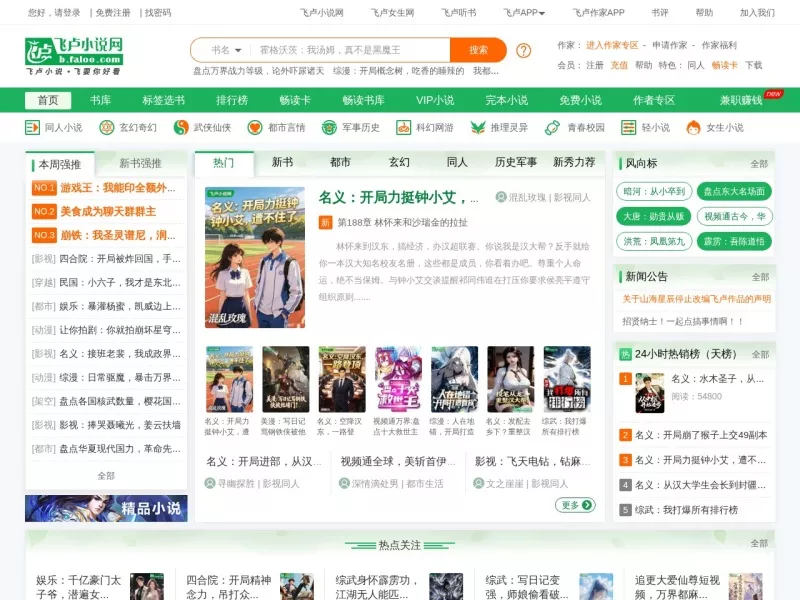Screen dimensions: 800x600
Task: Click author avatar icon beside 深情滴处男
Action: (x=344, y=483)
